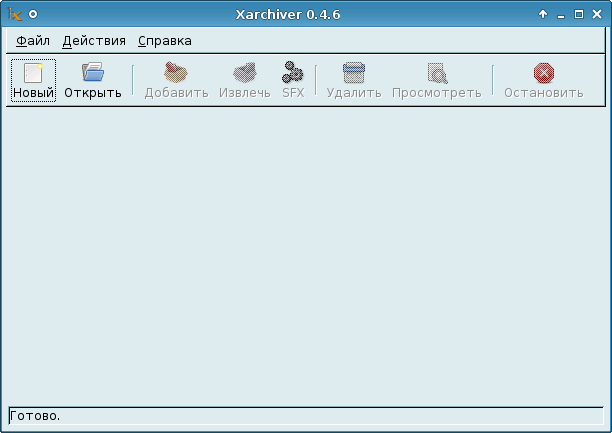Close the Xarchiver window
The width and height of the screenshot is (612, 433).
tap(596, 14)
